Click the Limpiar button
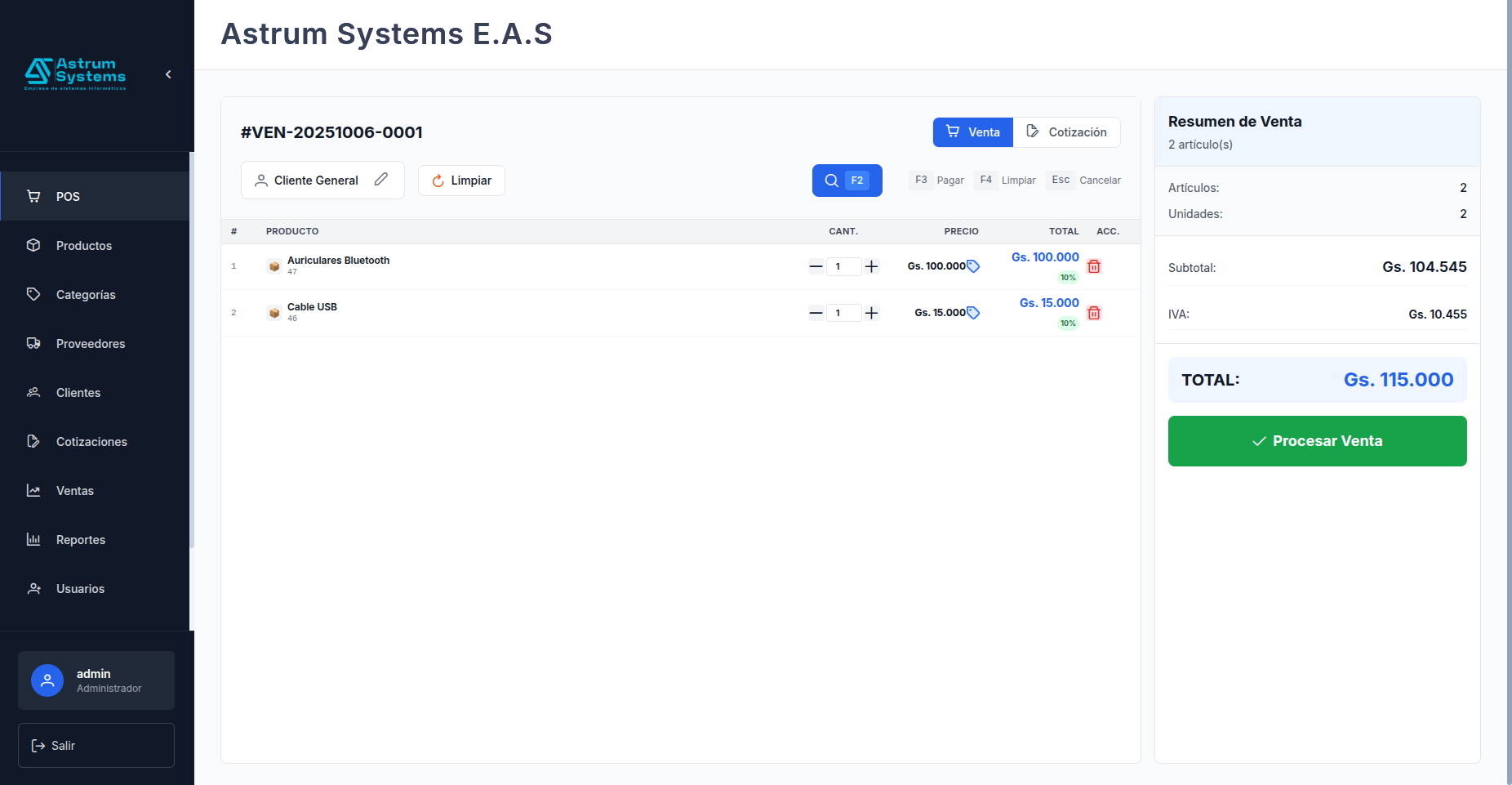 click(x=461, y=181)
